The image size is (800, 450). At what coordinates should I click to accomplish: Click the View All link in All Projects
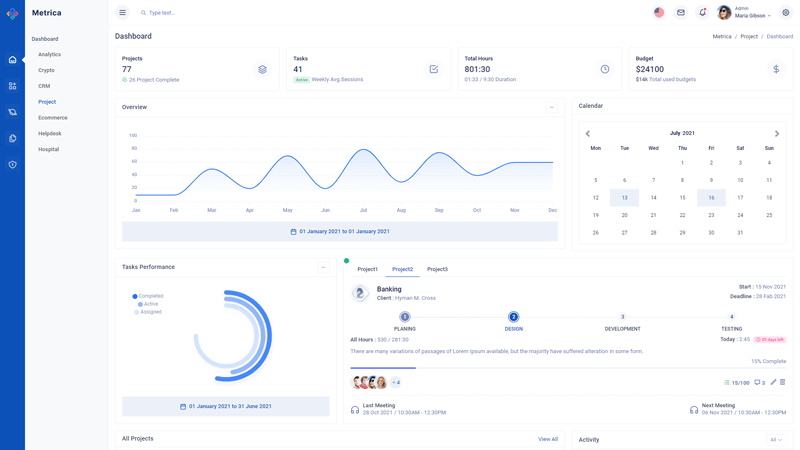click(548, 439)
